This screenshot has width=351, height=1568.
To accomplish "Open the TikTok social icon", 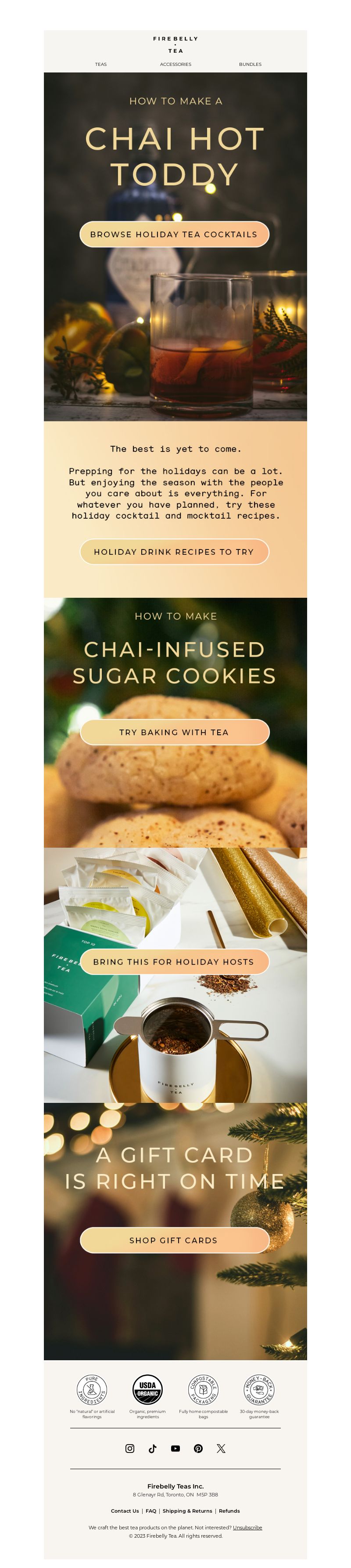I will pos(153,1448).
